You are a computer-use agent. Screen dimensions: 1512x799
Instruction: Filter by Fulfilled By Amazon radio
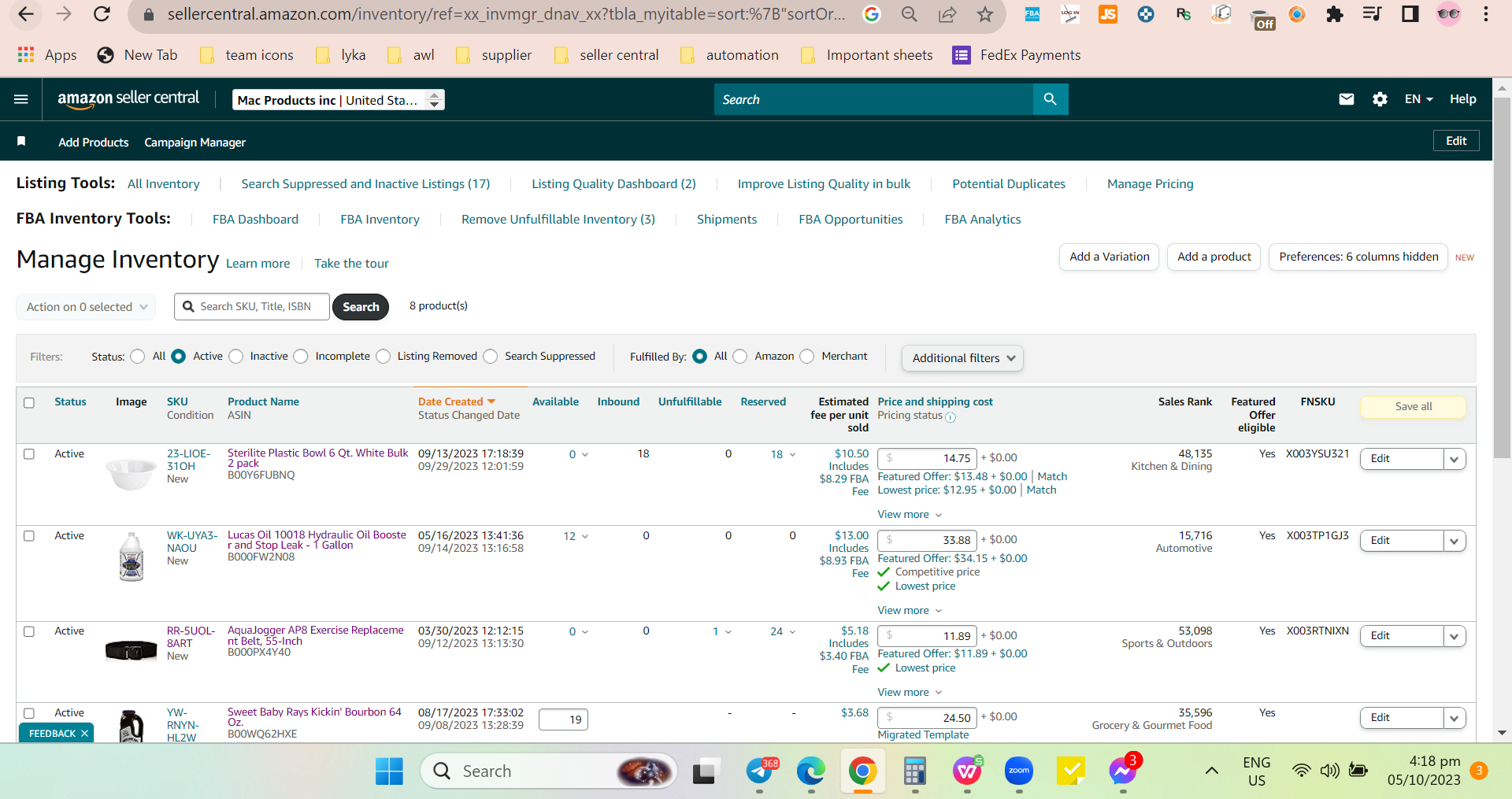tap(740, 357)
